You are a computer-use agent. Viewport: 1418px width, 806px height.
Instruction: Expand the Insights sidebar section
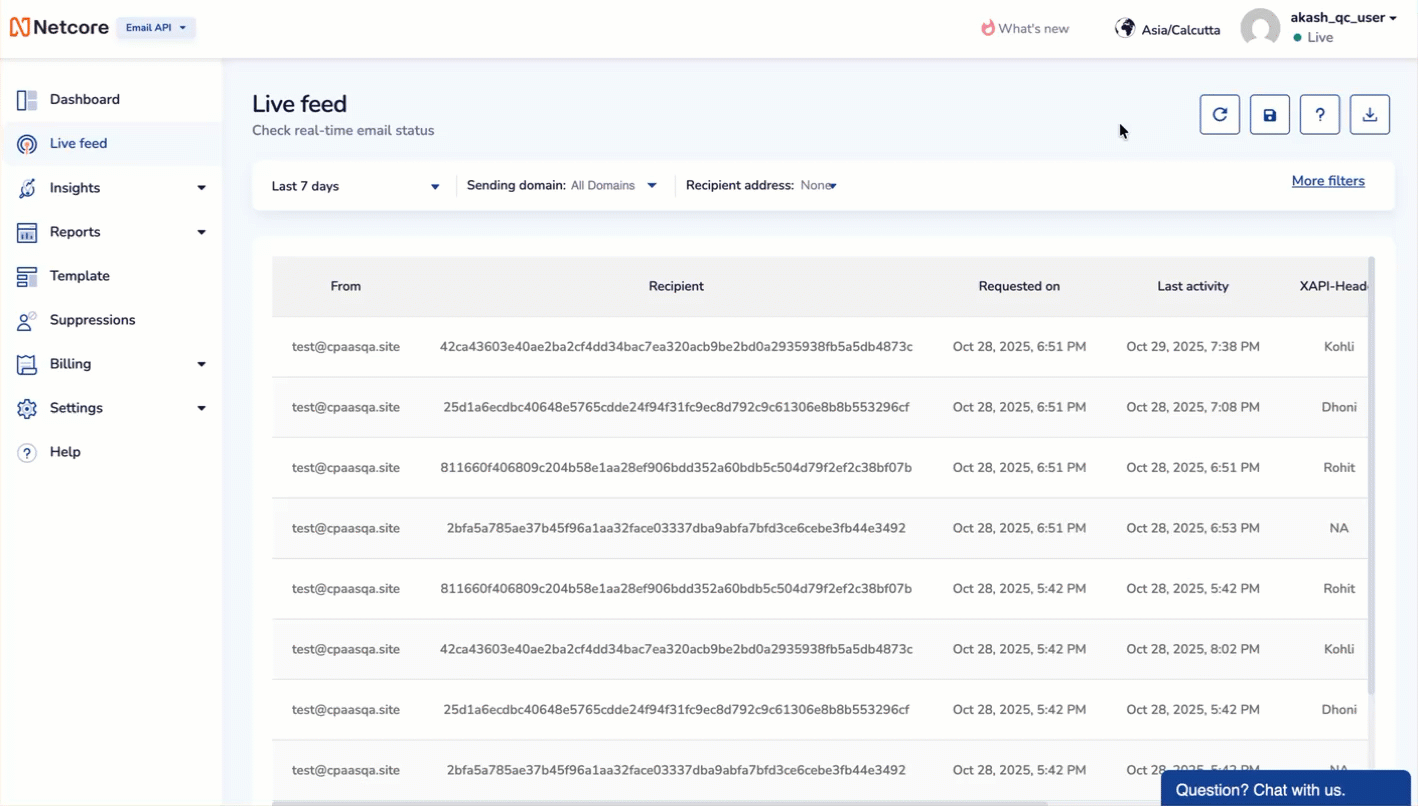coord(200,187)
